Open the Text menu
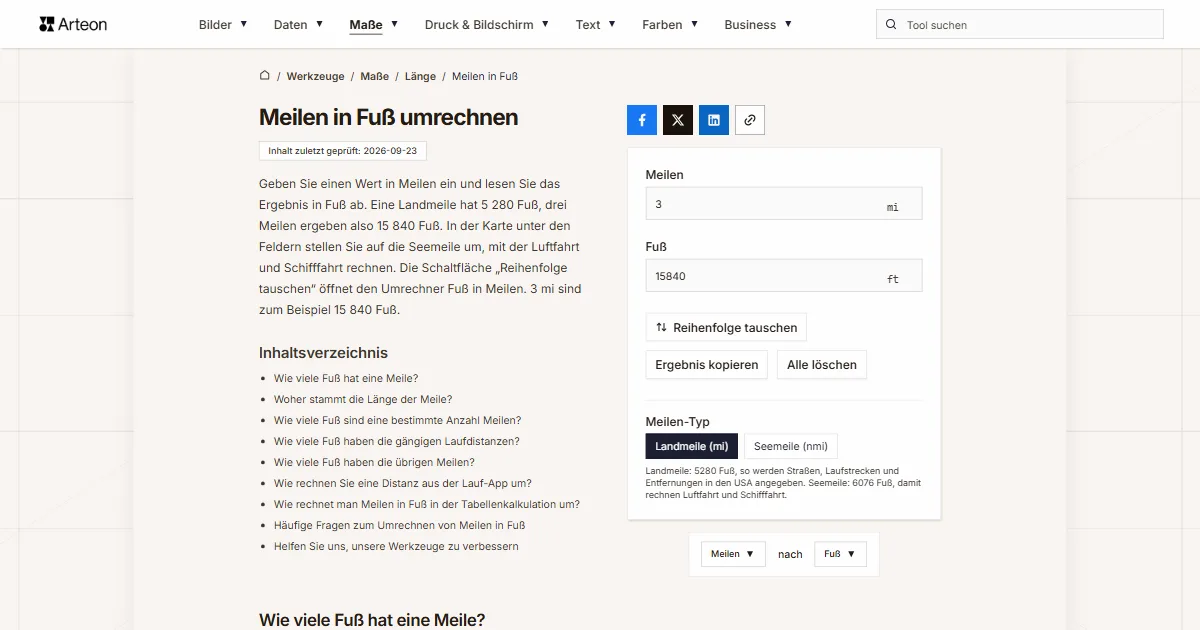Image resolution: width=1200 pixels, height=630 pixels. click(596, 25)
